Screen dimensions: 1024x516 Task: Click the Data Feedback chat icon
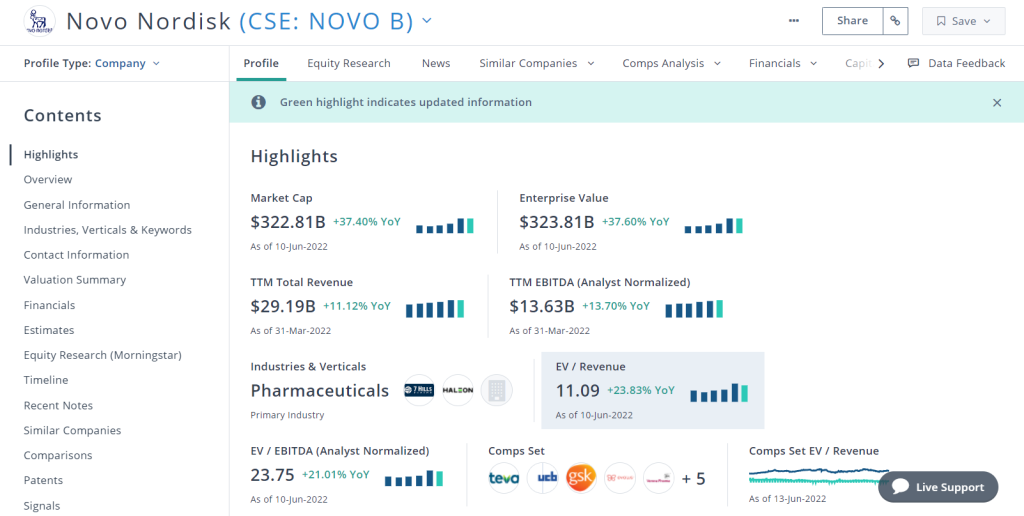pos(914,63)
